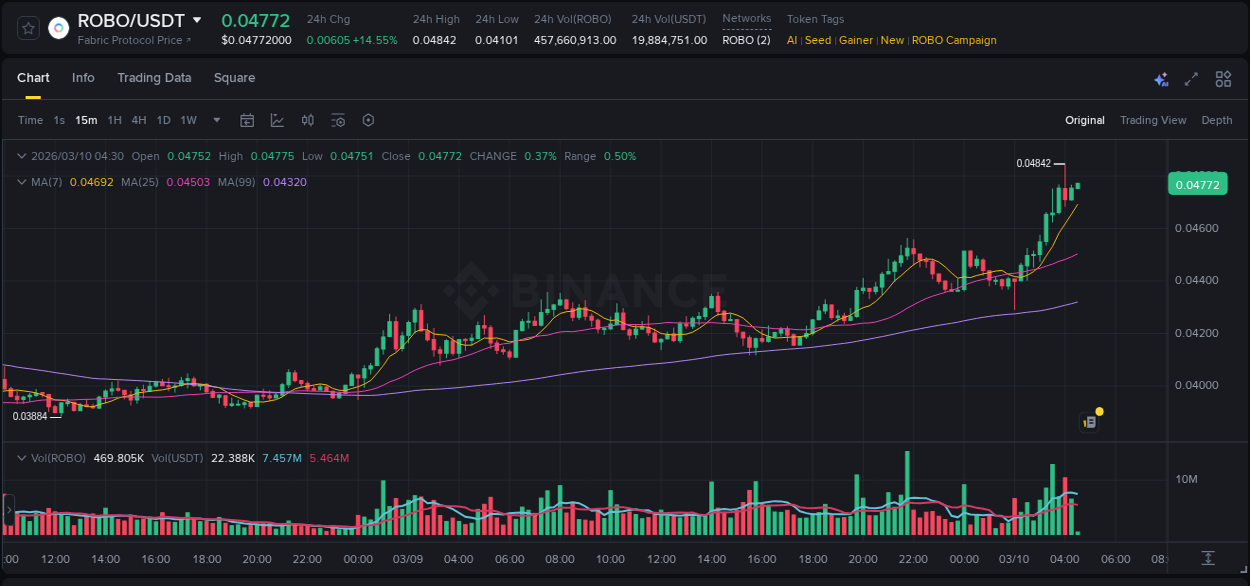Open the chart style selector icon
Screen dimensions: 1250x586
point(307,120)
